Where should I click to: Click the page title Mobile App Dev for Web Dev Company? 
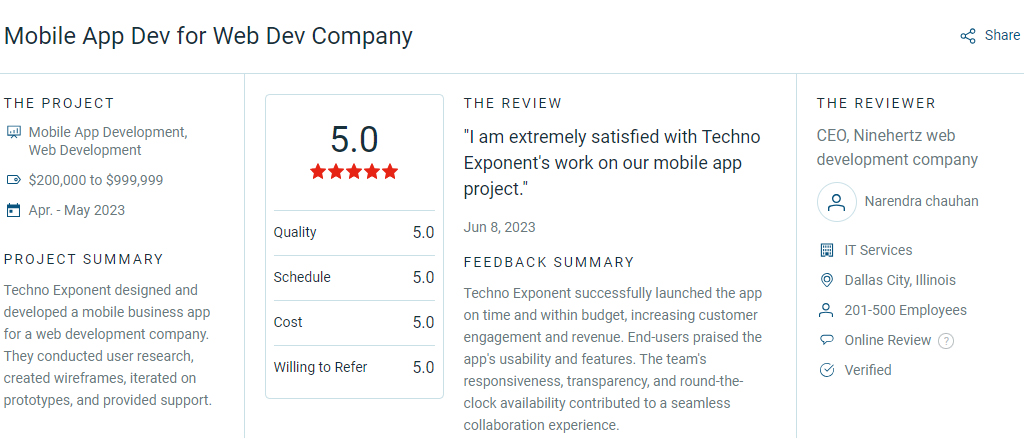click(208, 36)
